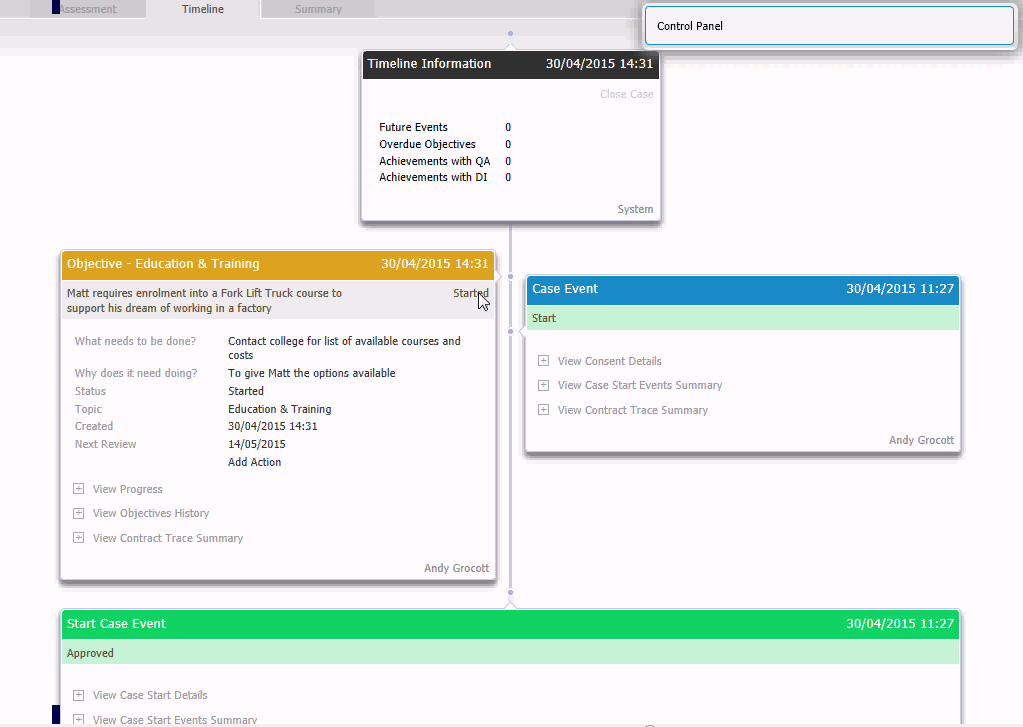Click the Case Event blue header
This screenshot has width=1023, height=727.
(x=742, y=289)
